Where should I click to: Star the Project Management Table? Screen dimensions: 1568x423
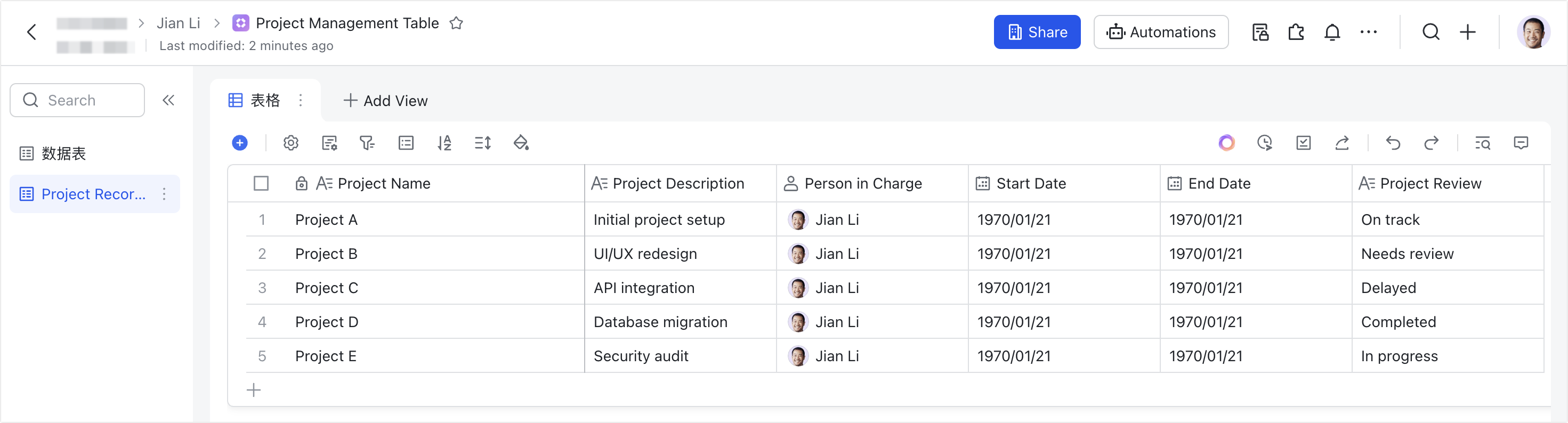[x=456, y=23]
